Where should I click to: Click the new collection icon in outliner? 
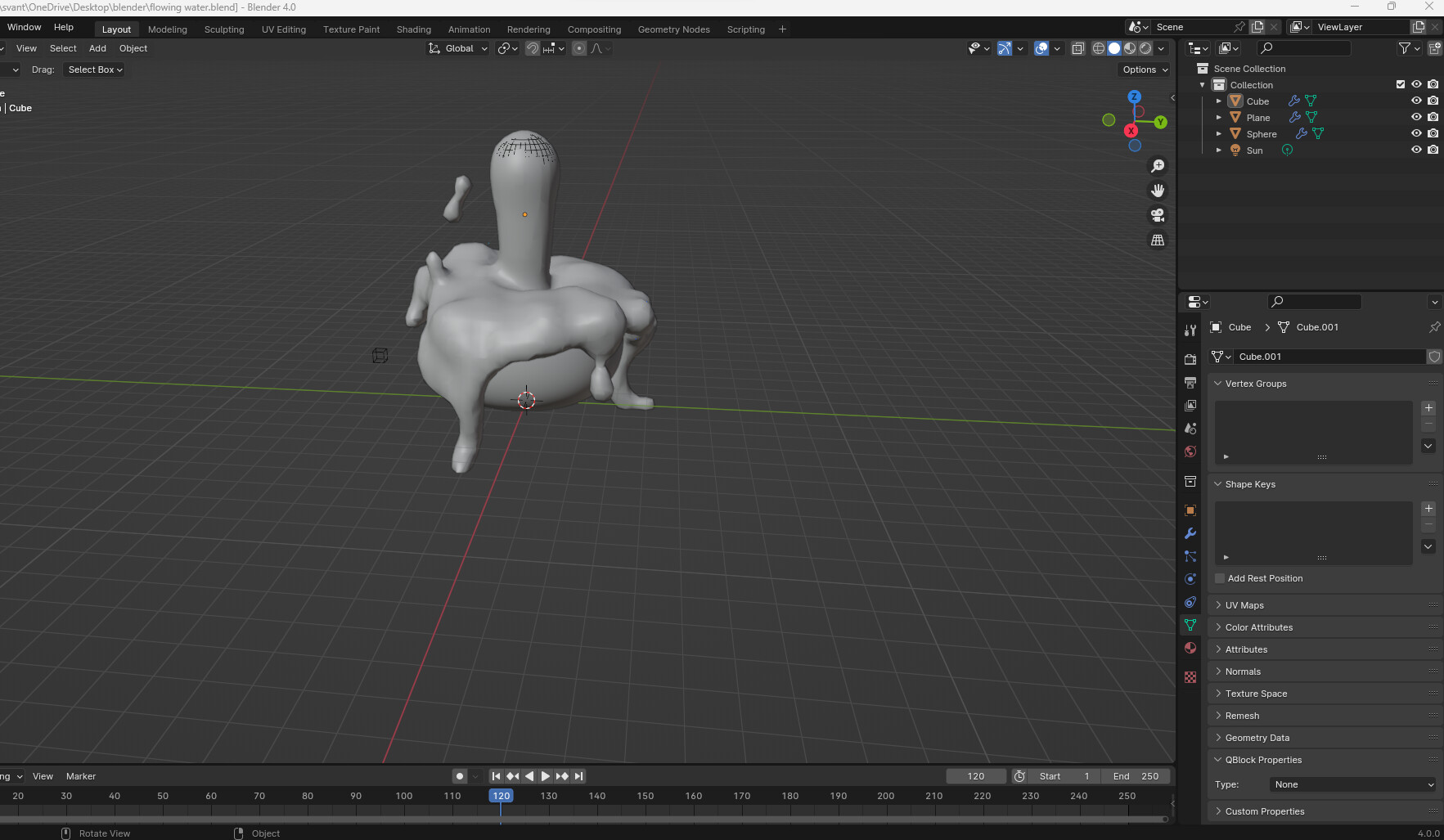(x=1434, y=48)
